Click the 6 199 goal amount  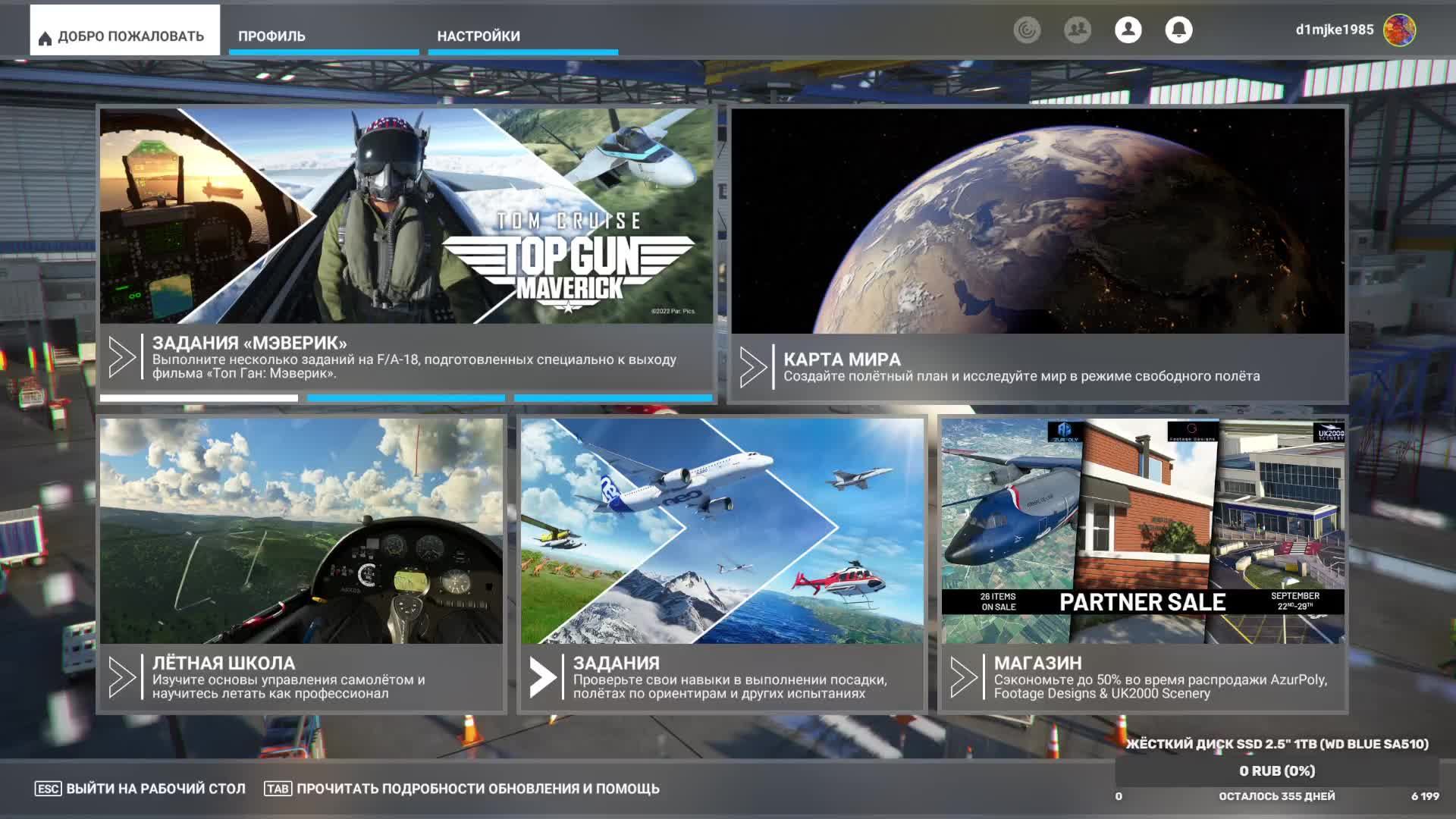tap(1425, 796)
